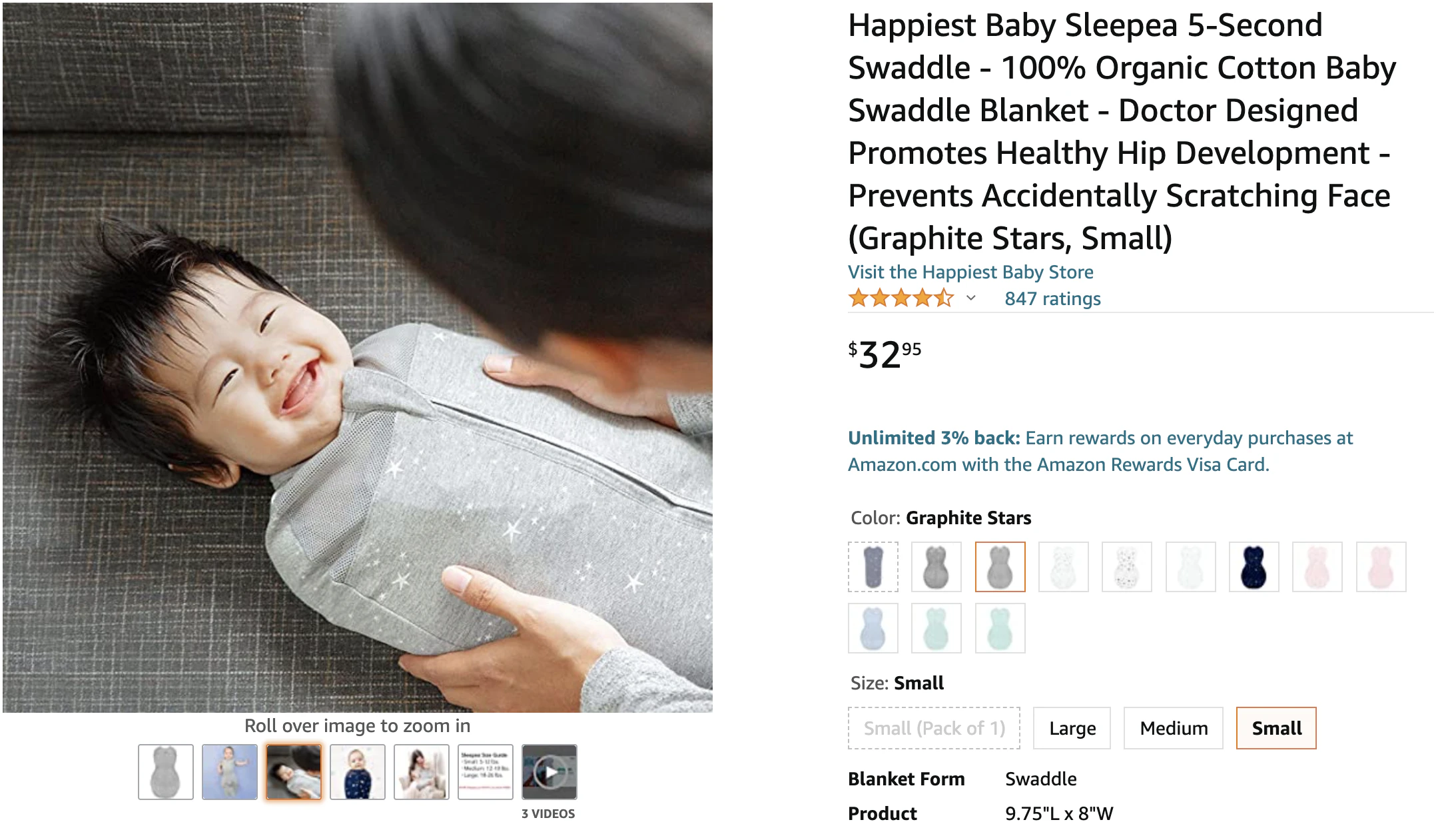Expand the star rating dropdown chevron
The image size is (1456, 830).
[x=971, y=298]
